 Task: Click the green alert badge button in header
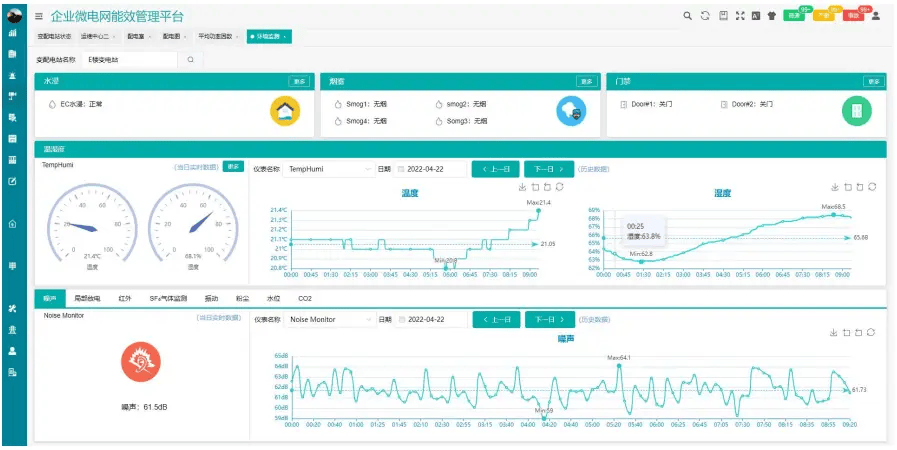[x=793, y=16]
